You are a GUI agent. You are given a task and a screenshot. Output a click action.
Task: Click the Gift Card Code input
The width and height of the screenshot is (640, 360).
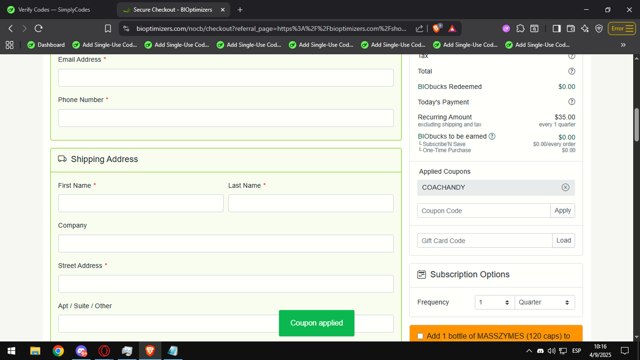coord(484,240)
